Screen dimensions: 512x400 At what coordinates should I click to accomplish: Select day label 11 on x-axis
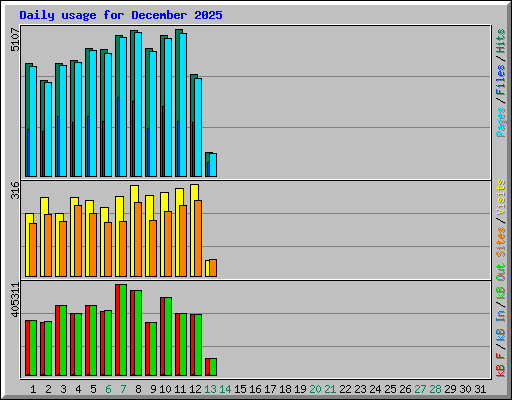[x=180, y=389]
